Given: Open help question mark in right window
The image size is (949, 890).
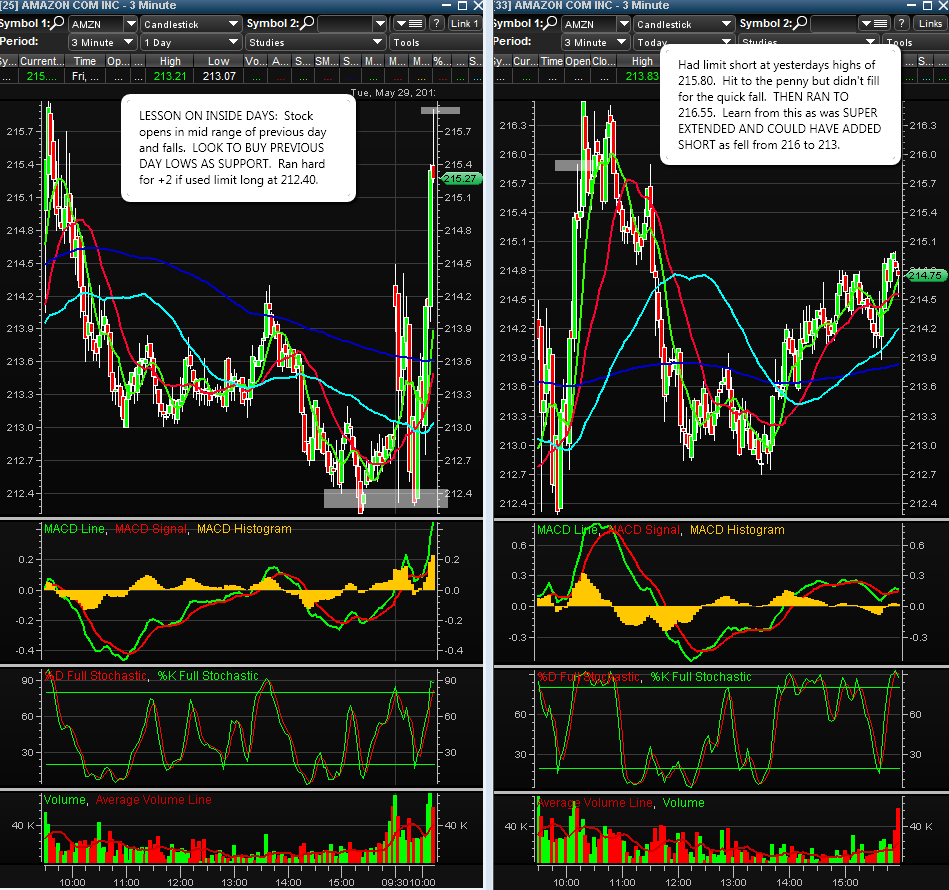Looking at the screenshot, I should [902, 24].
